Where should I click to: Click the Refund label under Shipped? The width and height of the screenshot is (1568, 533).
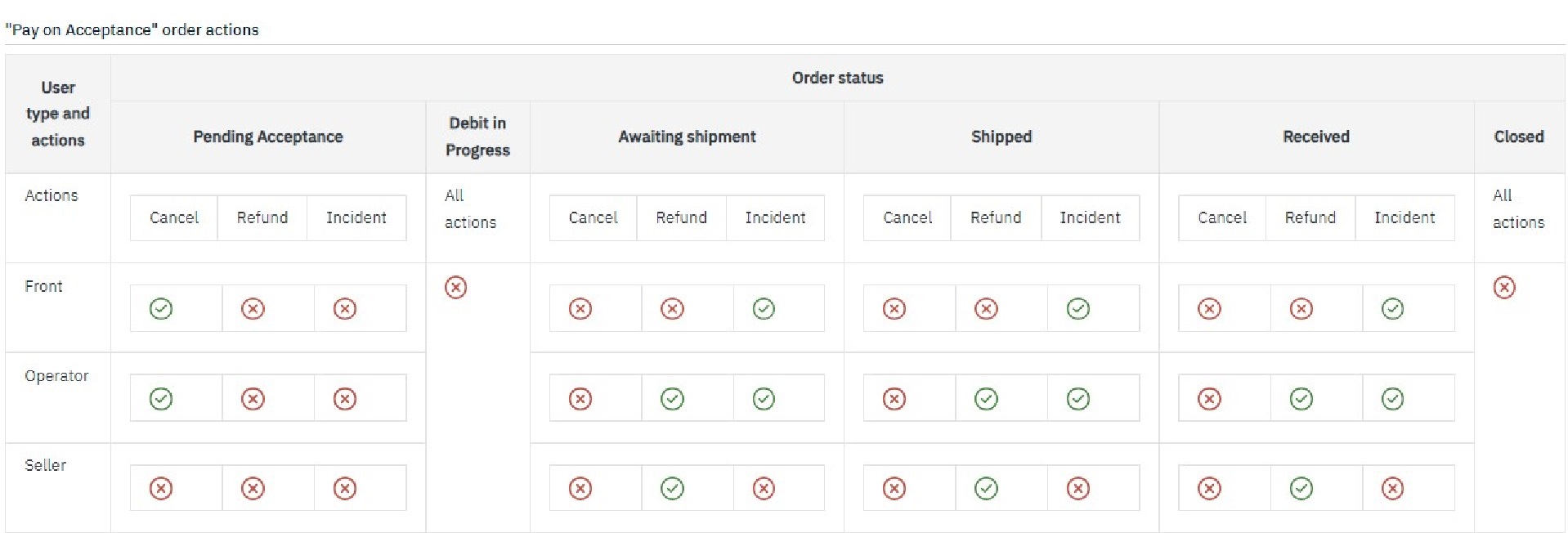996,217
